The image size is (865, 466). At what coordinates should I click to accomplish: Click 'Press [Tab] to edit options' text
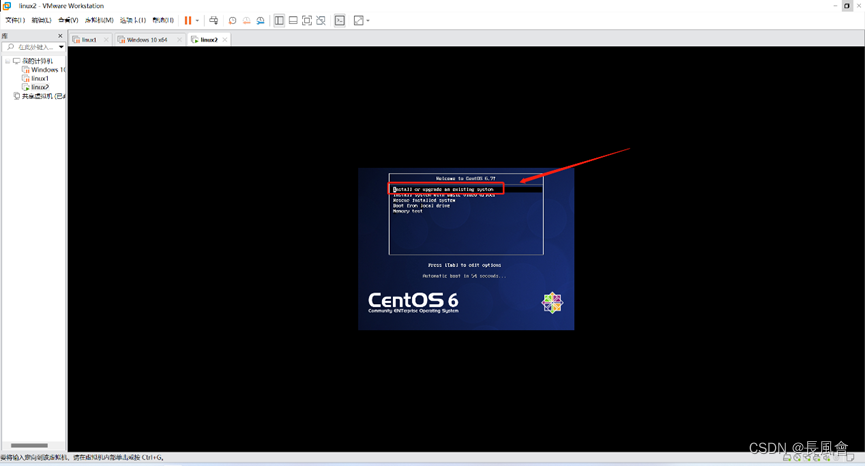pos(464,265)
